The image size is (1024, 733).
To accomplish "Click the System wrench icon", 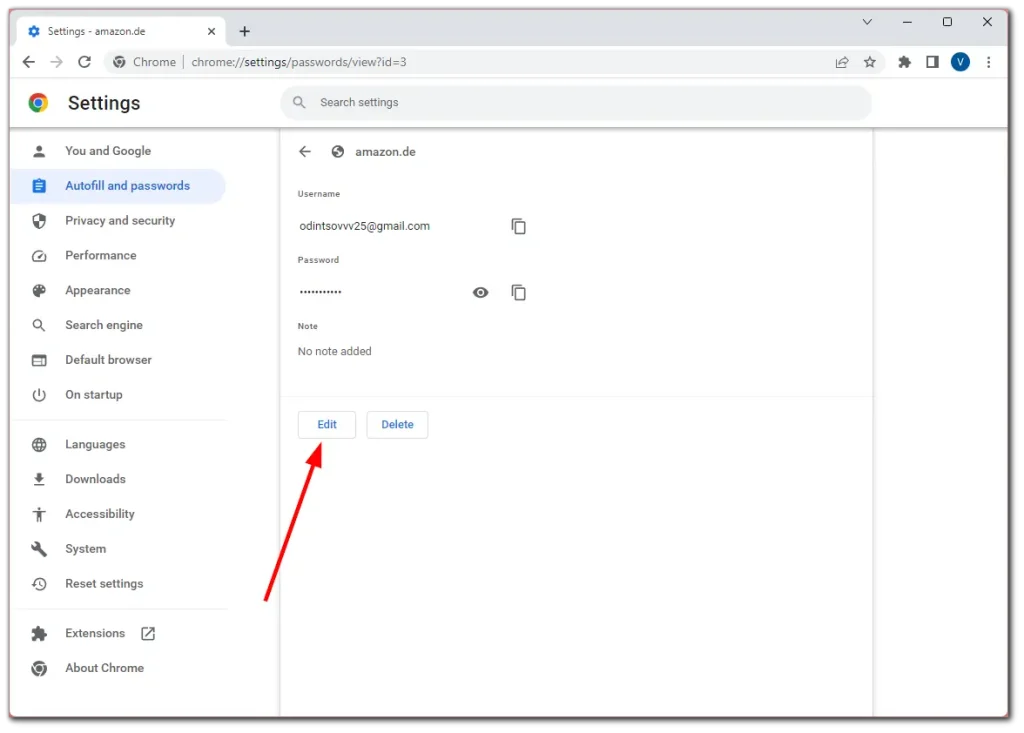I will click(x=39, y=549).
